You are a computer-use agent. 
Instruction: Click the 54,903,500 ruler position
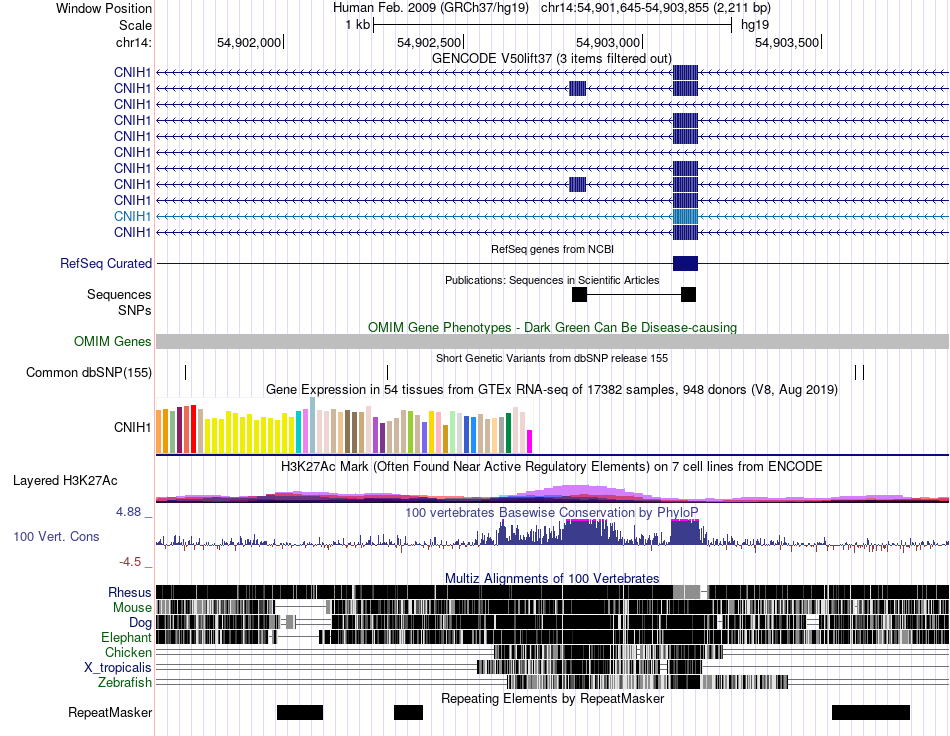(x=787, y=42)
